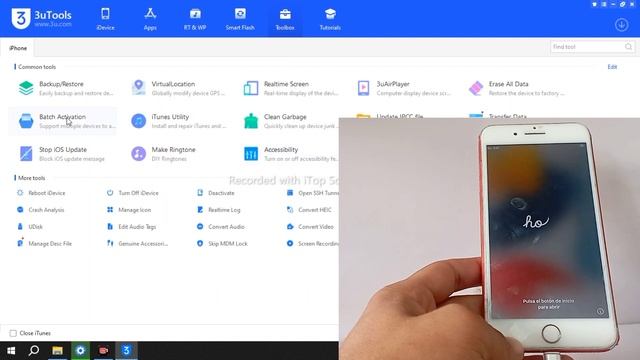Click the download manager arrow icon
The image size is (640, 360).
621,25
